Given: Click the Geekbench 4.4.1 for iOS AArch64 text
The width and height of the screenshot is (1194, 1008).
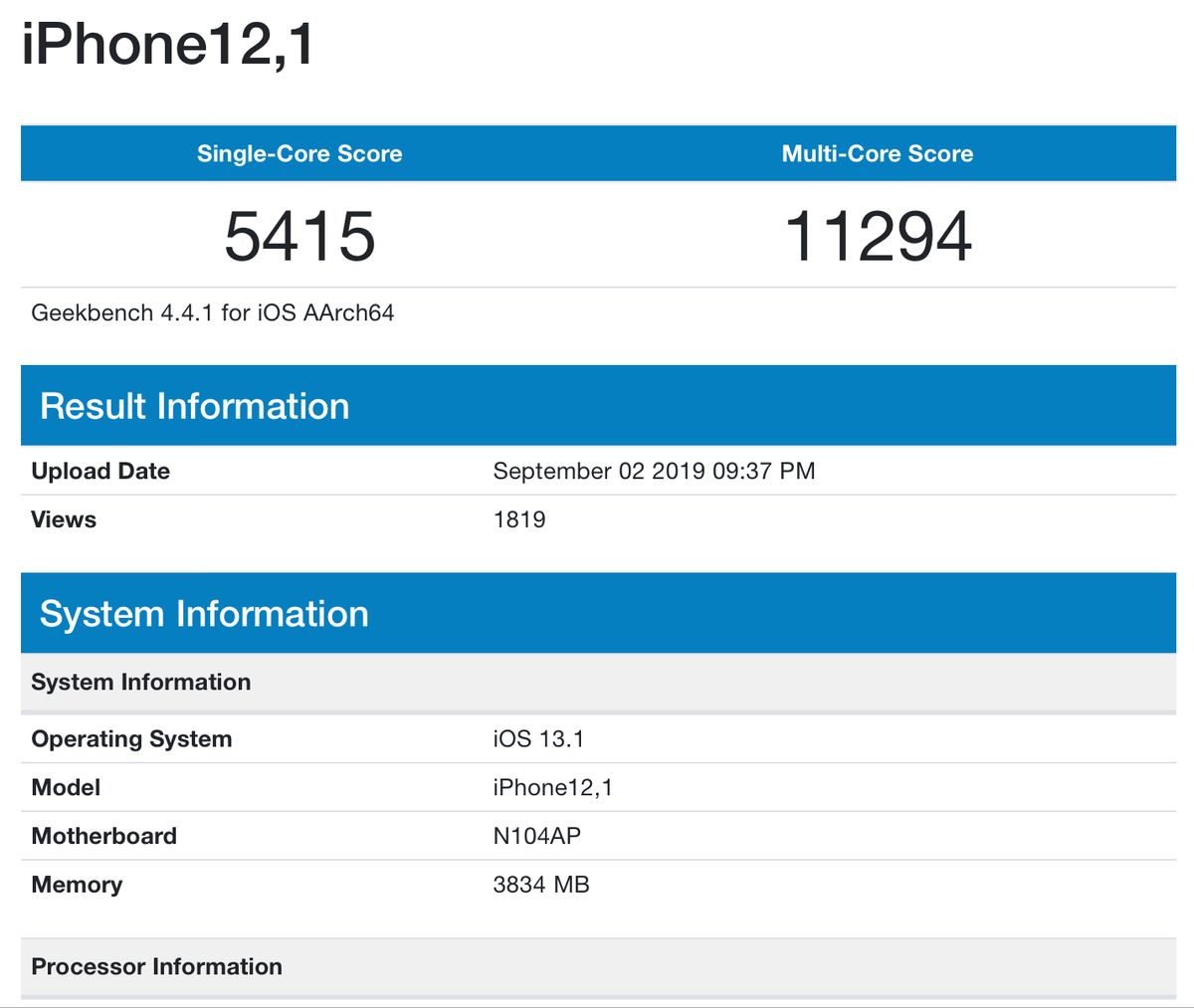Looking at the screenshot, I should 213,311.
